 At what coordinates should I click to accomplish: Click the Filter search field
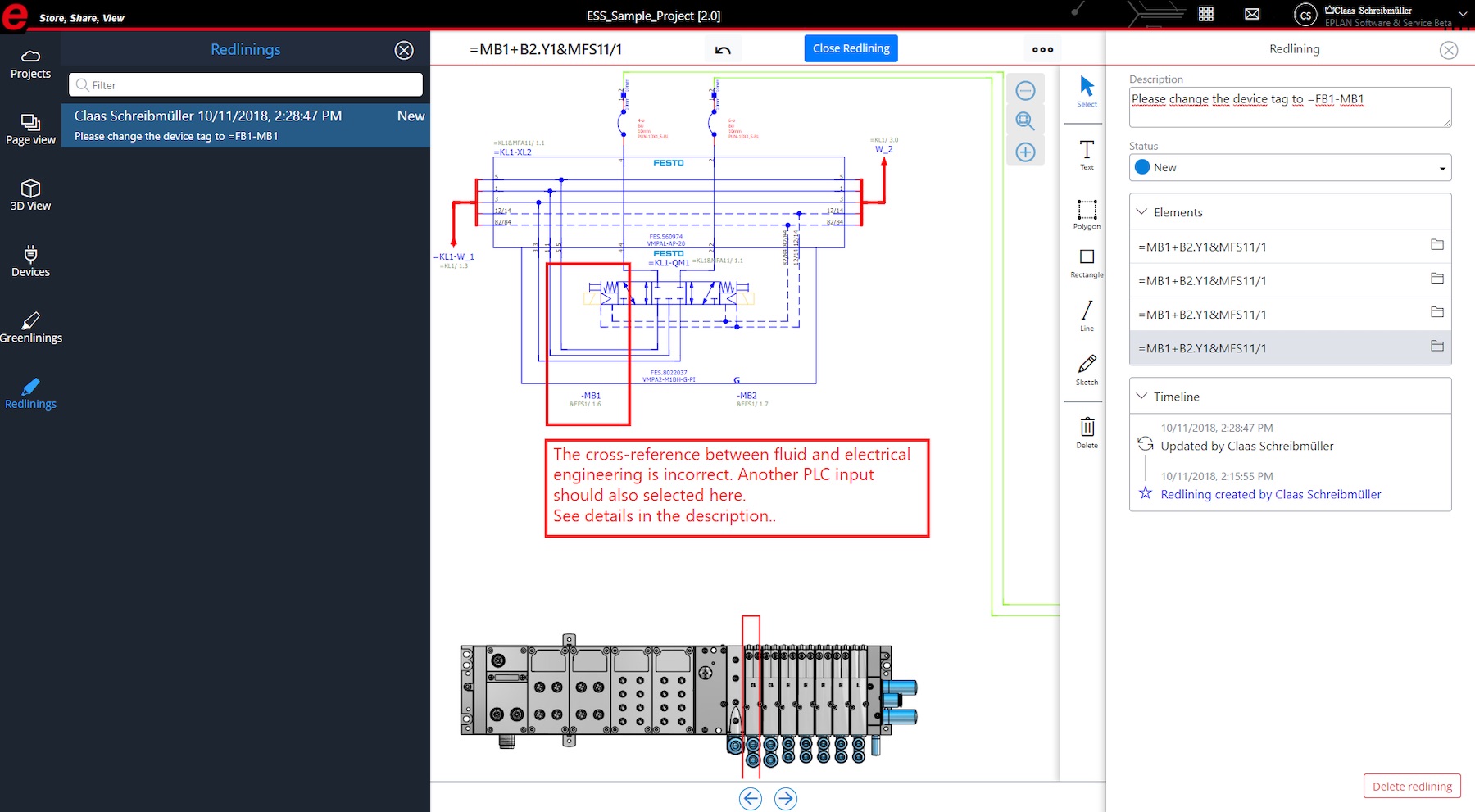(245, 84)
